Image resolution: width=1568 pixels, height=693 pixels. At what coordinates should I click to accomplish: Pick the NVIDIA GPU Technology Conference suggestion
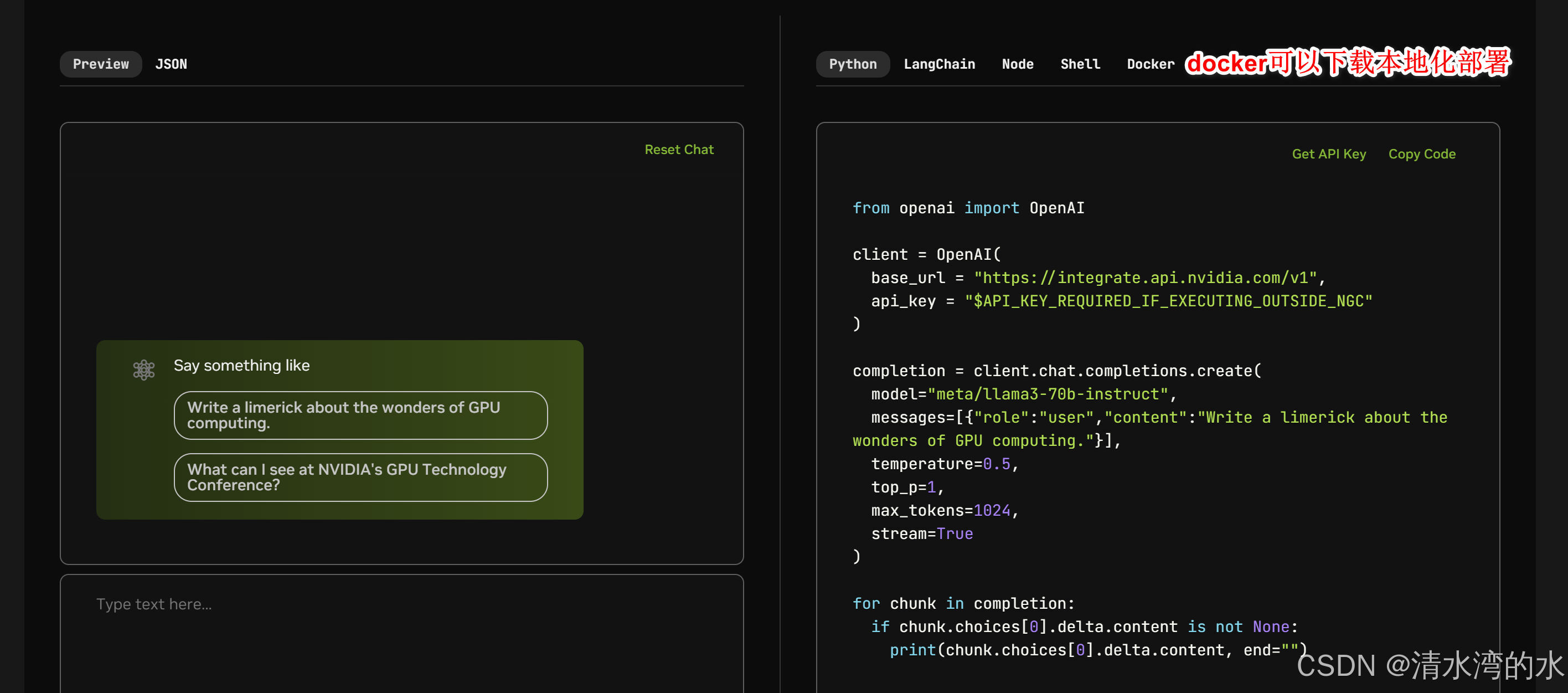pos(360,477)
